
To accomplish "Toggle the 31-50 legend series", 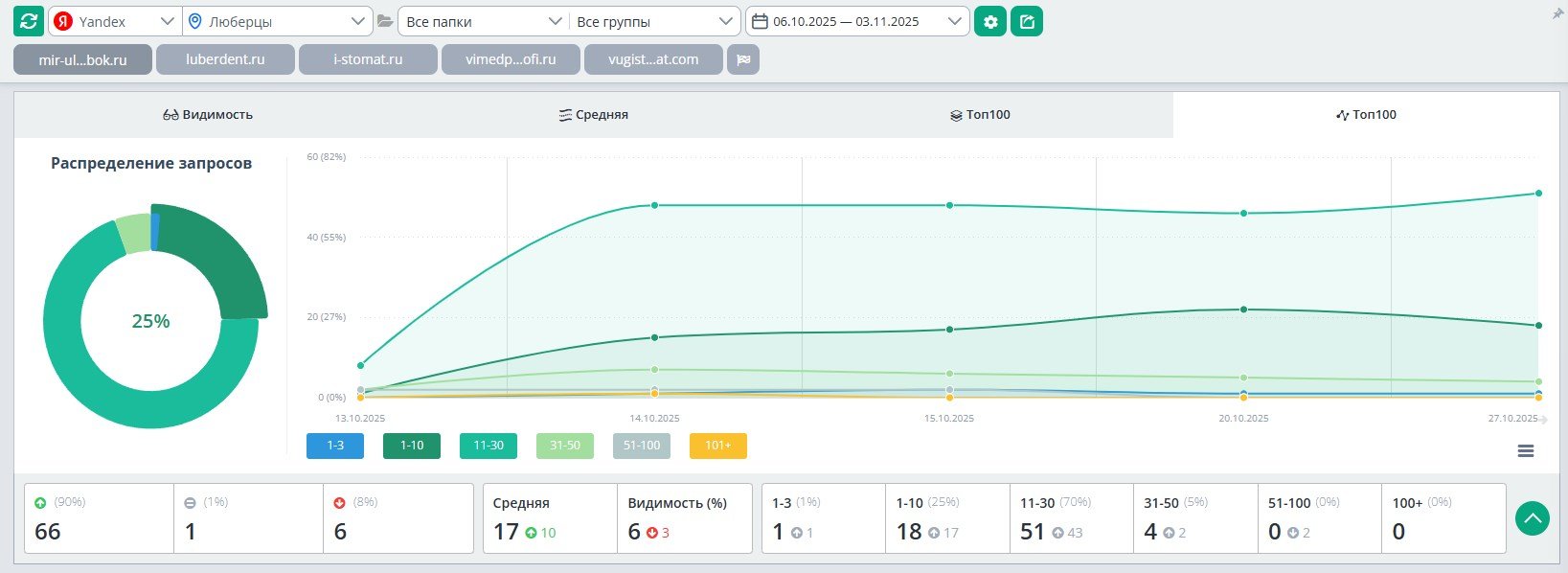I will click(x=565, y=446).
